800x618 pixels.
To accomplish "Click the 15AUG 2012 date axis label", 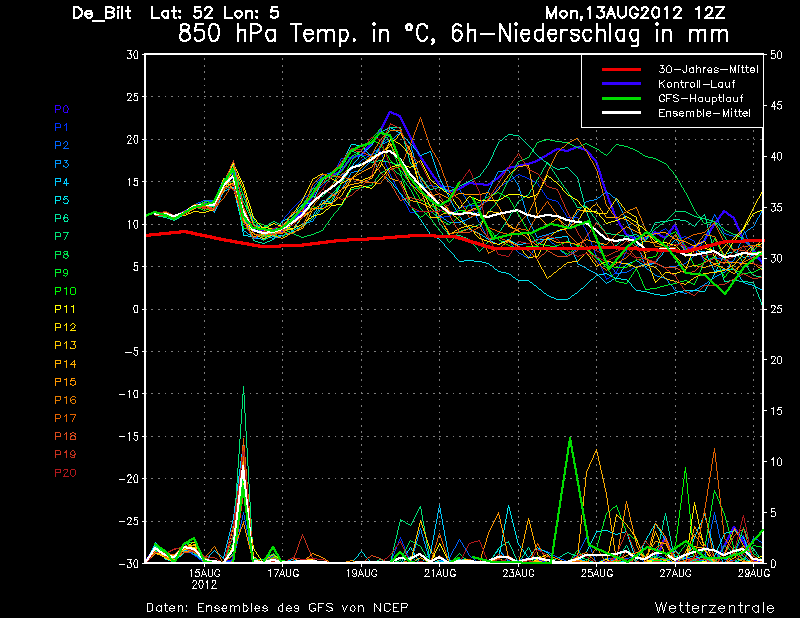I will [x=205, y=579].
